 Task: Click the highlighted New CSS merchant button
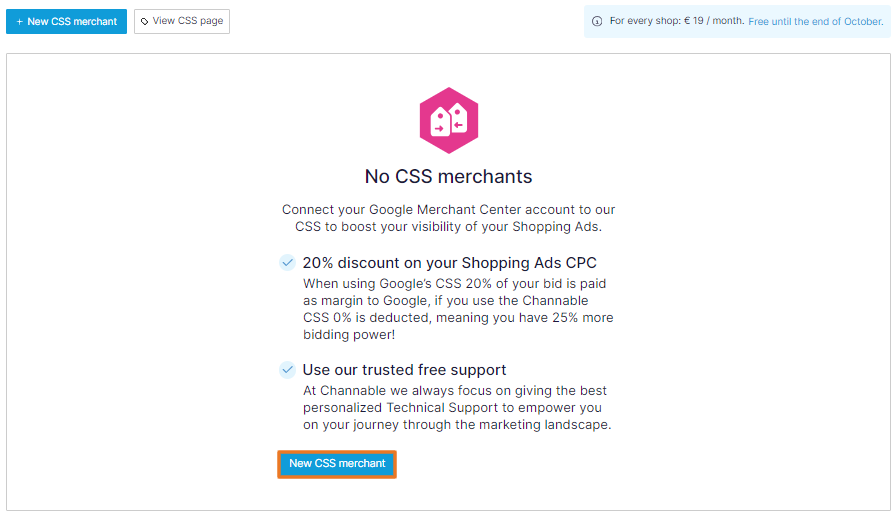(x=337, y=464)
